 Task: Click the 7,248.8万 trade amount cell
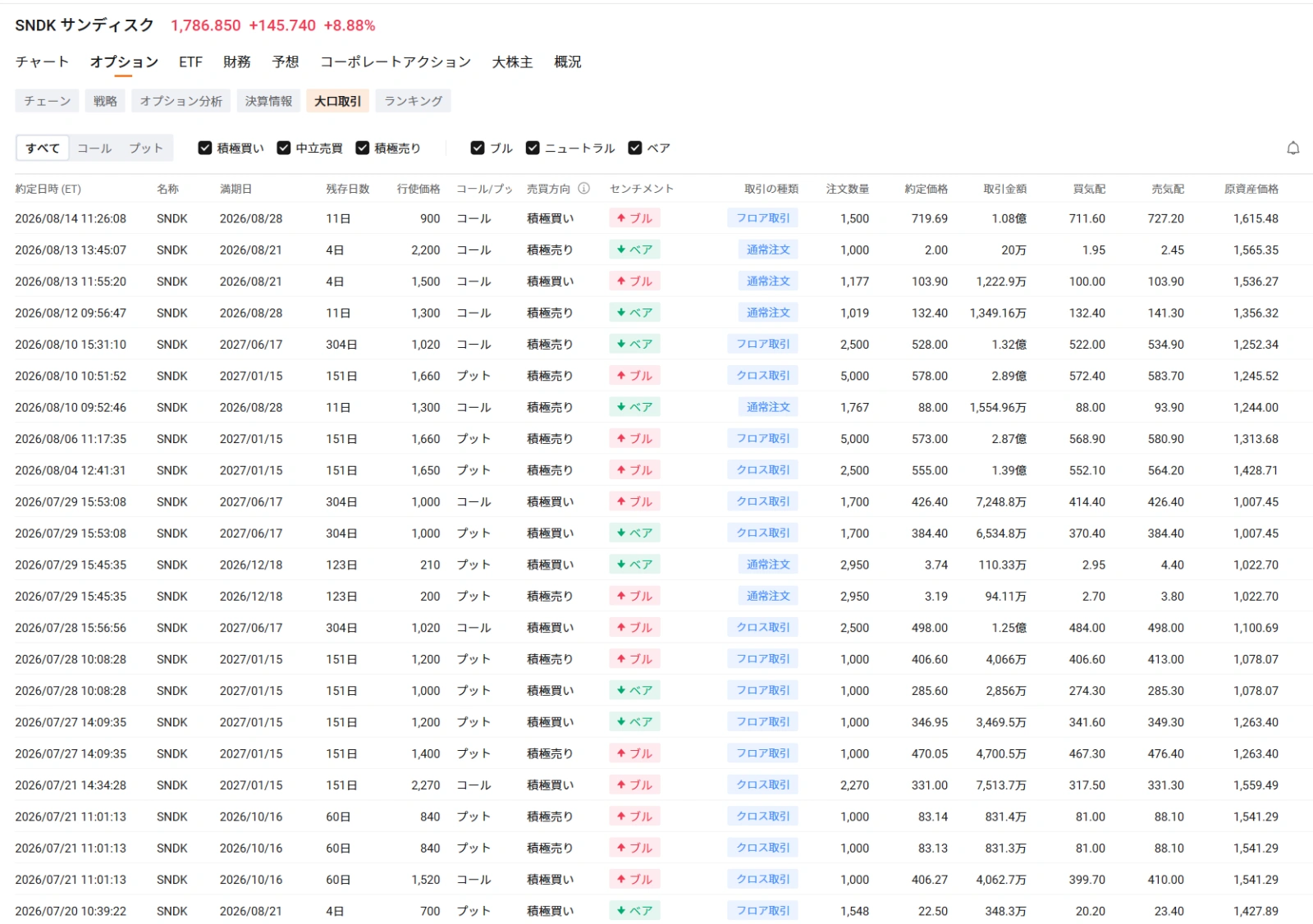point(1001,501)
